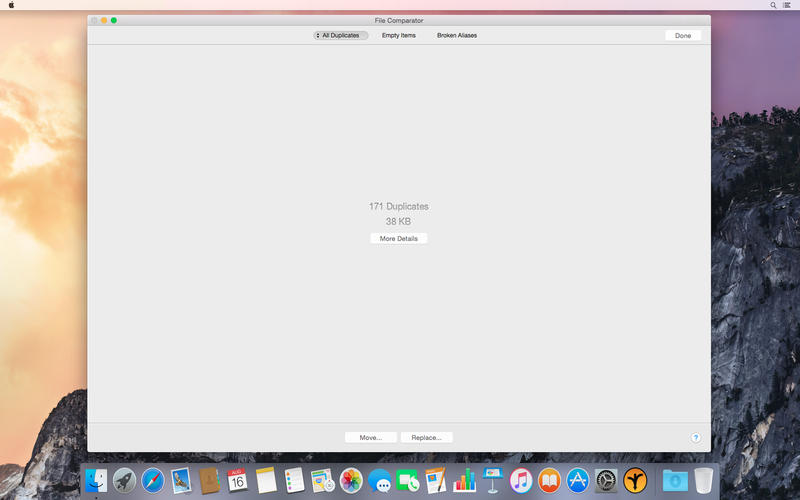Viewport: 800px width, 500px height.
Task: Select the 171 Duplicates summary text
Action: [x=398, y=206]
